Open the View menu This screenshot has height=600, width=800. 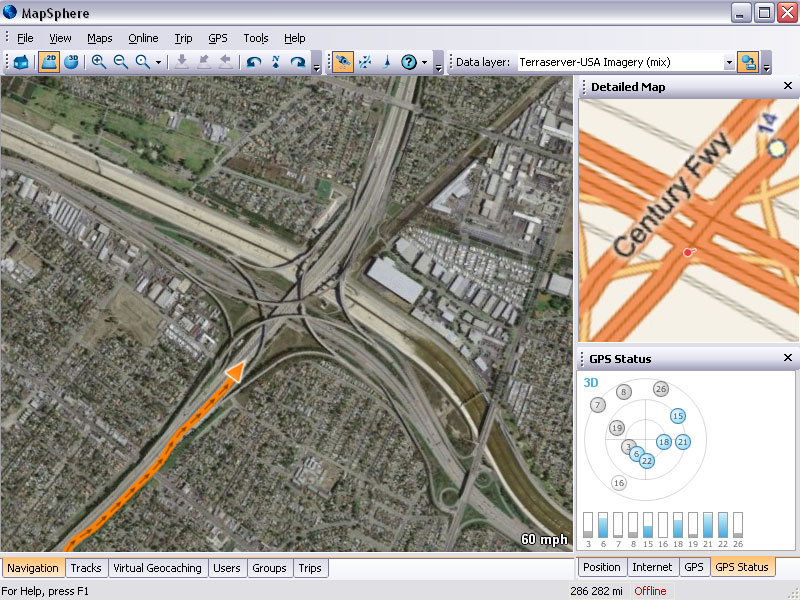[60, 38]
